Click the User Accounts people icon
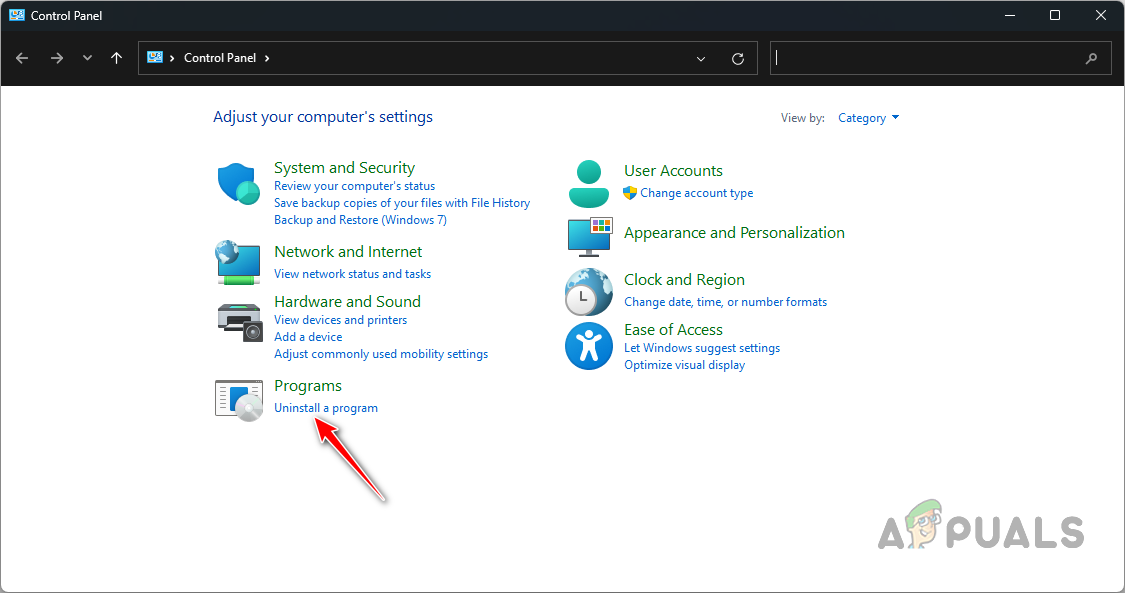 click(588, 183)
